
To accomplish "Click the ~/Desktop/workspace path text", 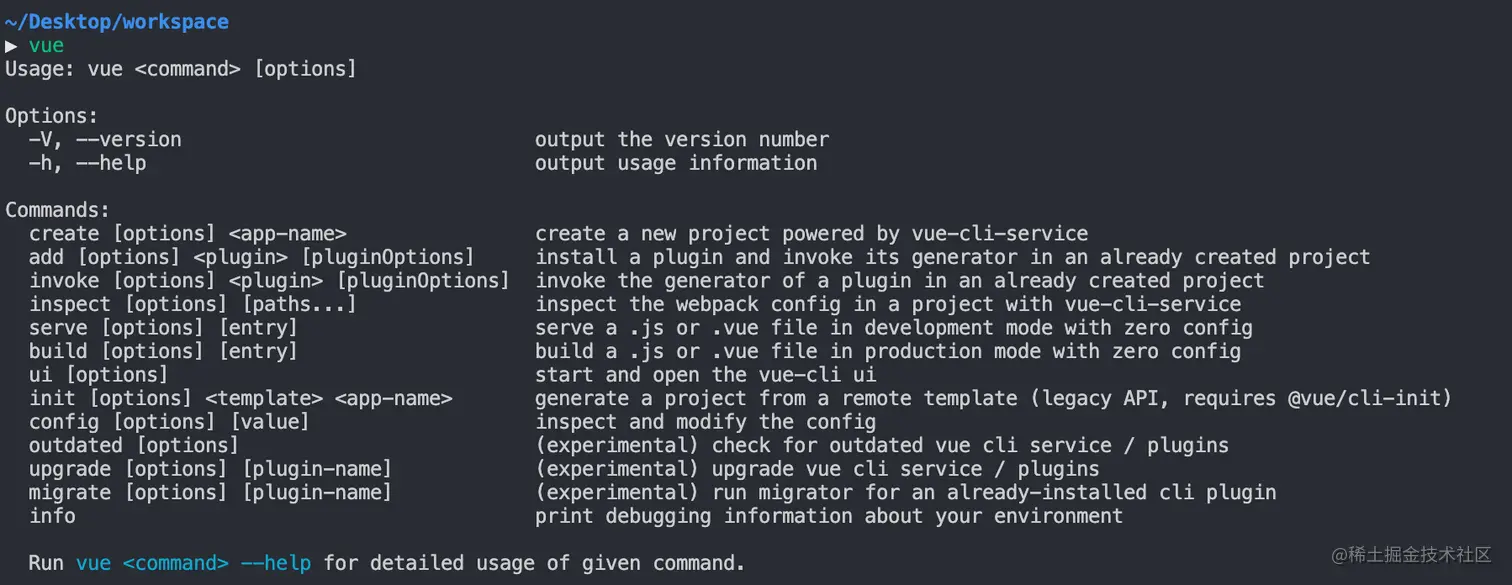I will [x=117, y=22].
